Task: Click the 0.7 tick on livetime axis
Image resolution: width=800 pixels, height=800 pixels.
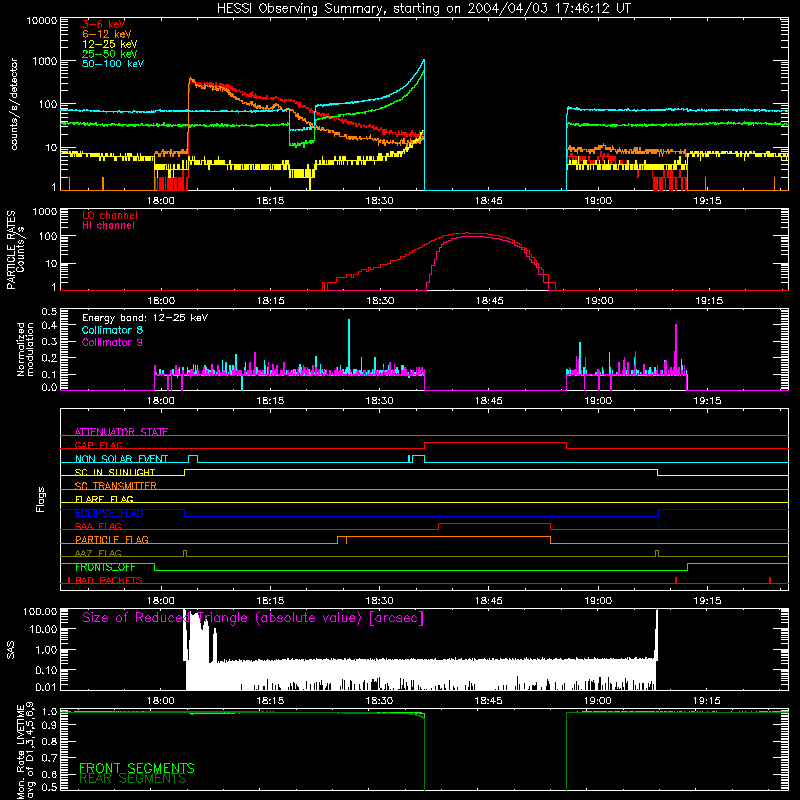Action: pos(49,758)
